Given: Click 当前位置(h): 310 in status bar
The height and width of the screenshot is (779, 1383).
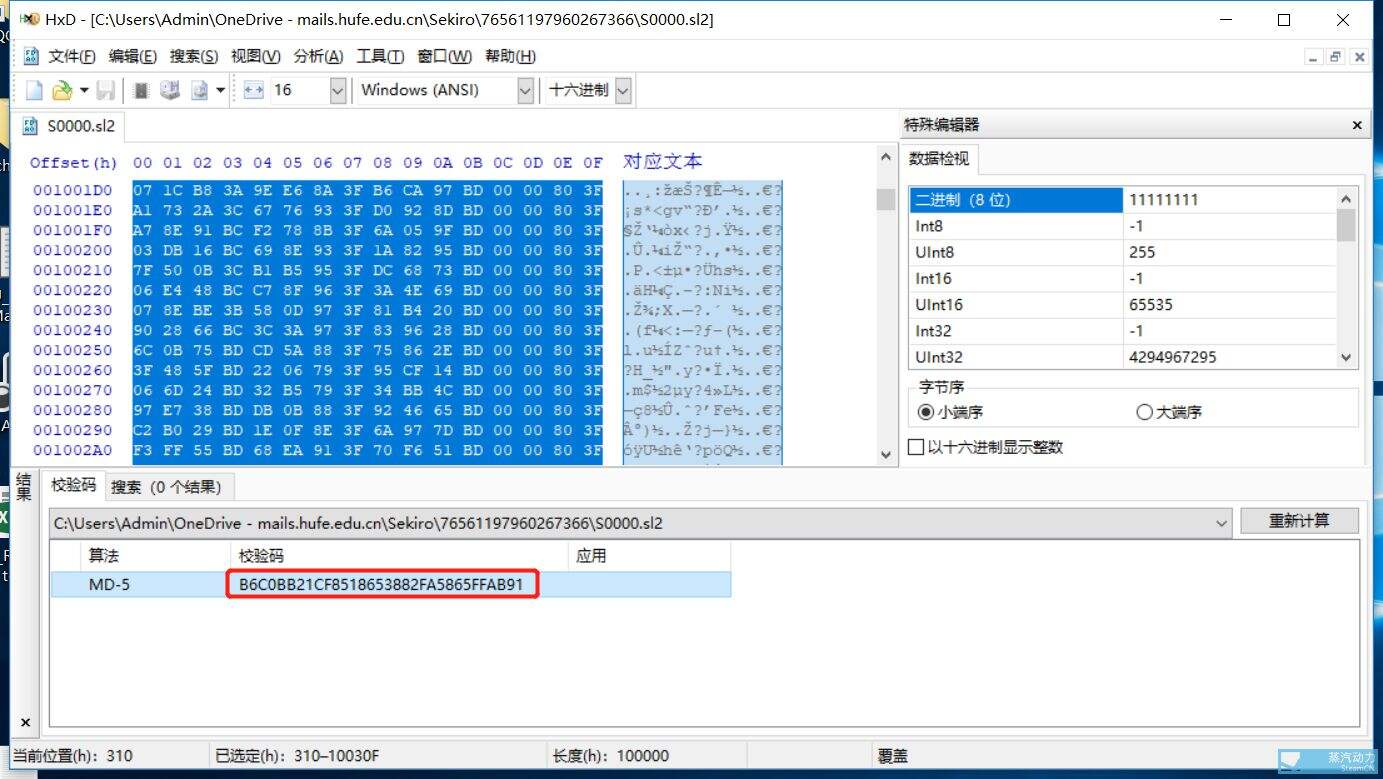Looking at the screenshot, I should coord(72,756).
